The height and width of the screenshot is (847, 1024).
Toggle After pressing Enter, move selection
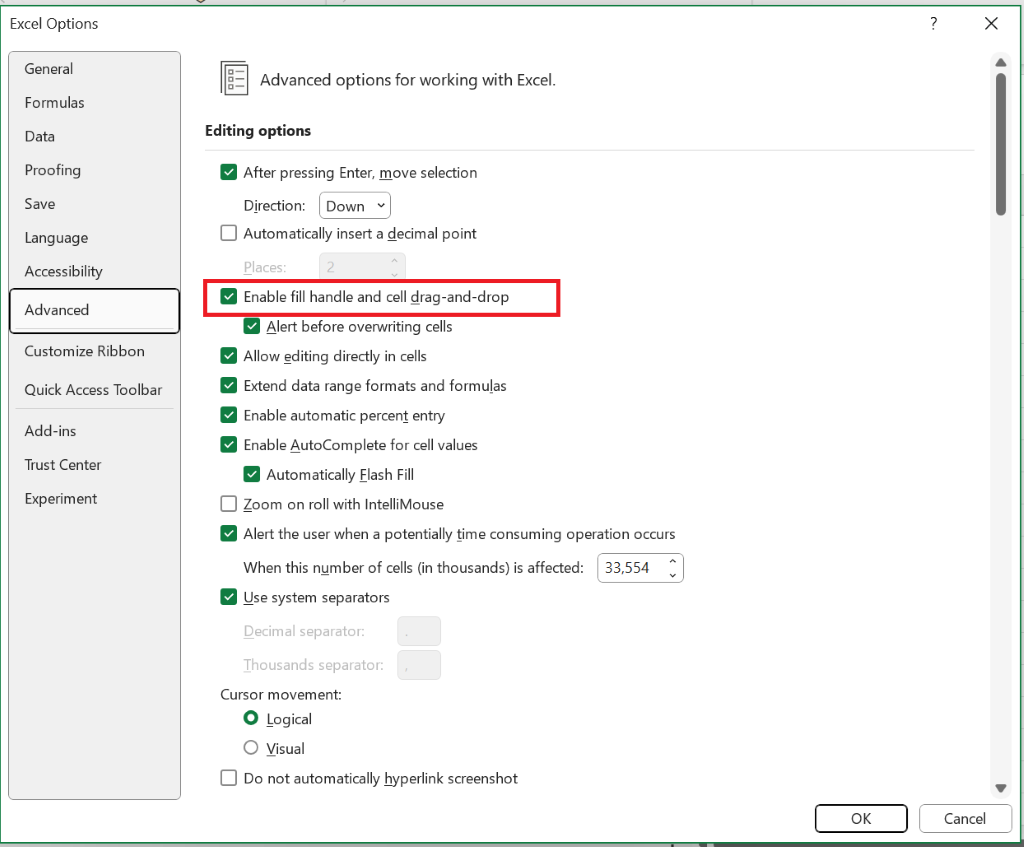pyautogui.click(x=229, y=172)
